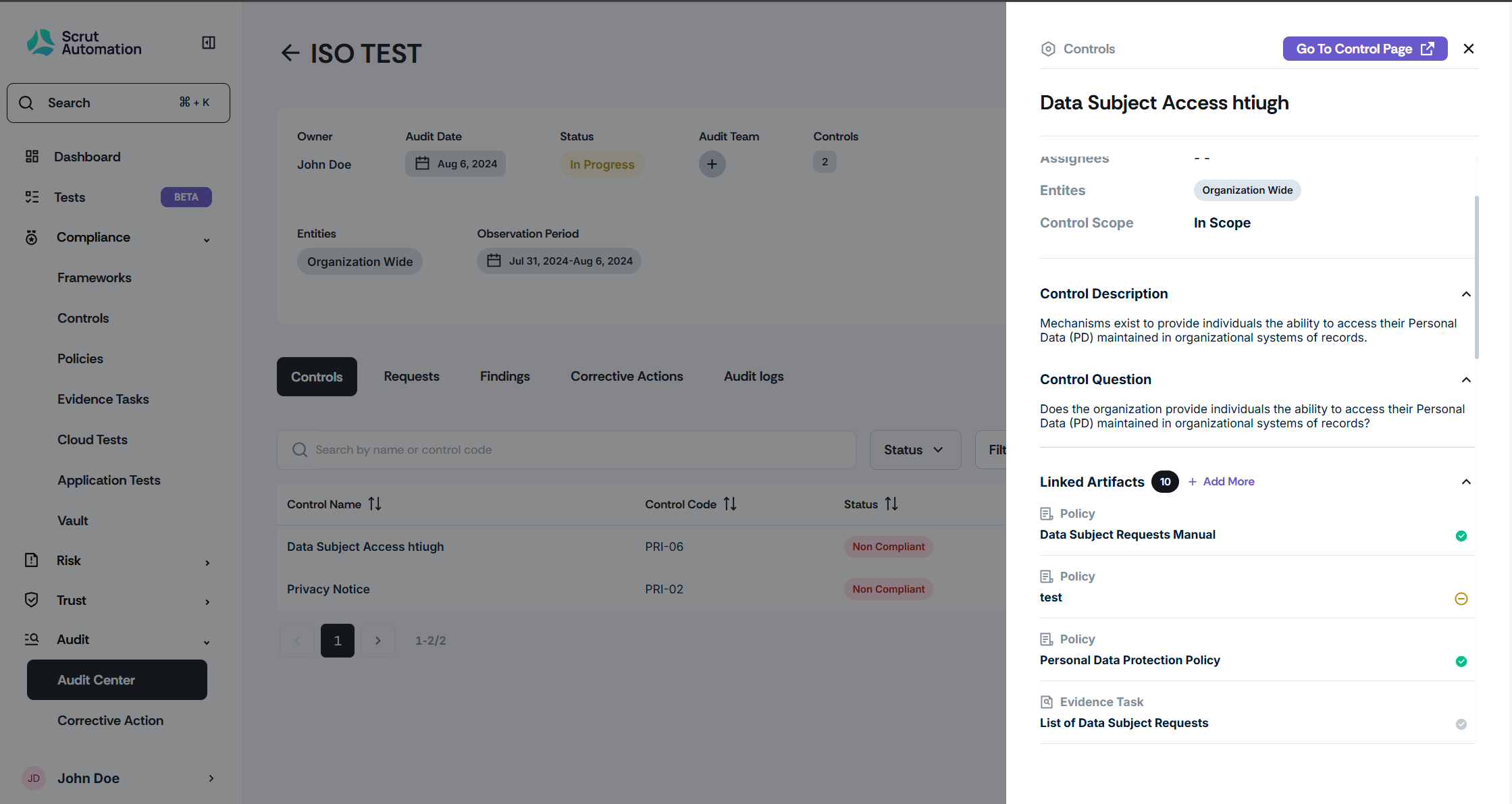Image resolution: width=1512 pixels, height=804 pixels.
Task: Open the Status filter dropdown
Action: tap(915, 450)
